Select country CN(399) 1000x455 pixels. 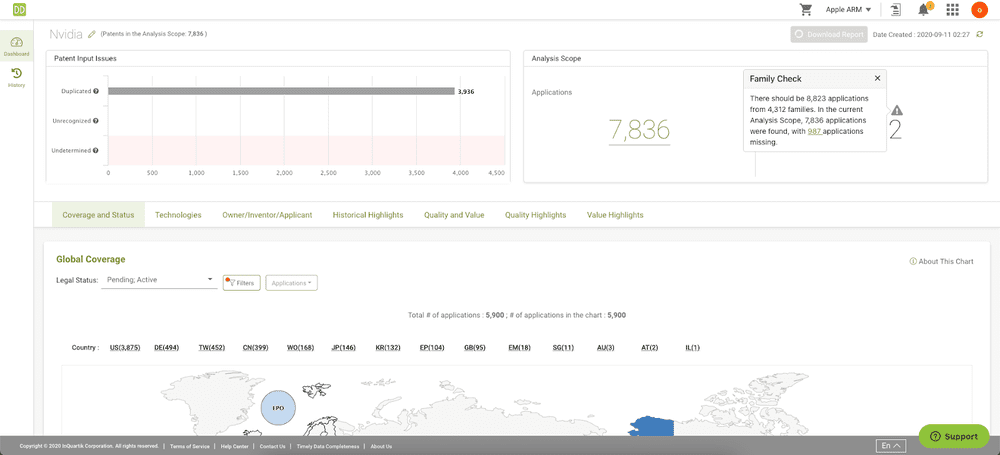[256, 348]
